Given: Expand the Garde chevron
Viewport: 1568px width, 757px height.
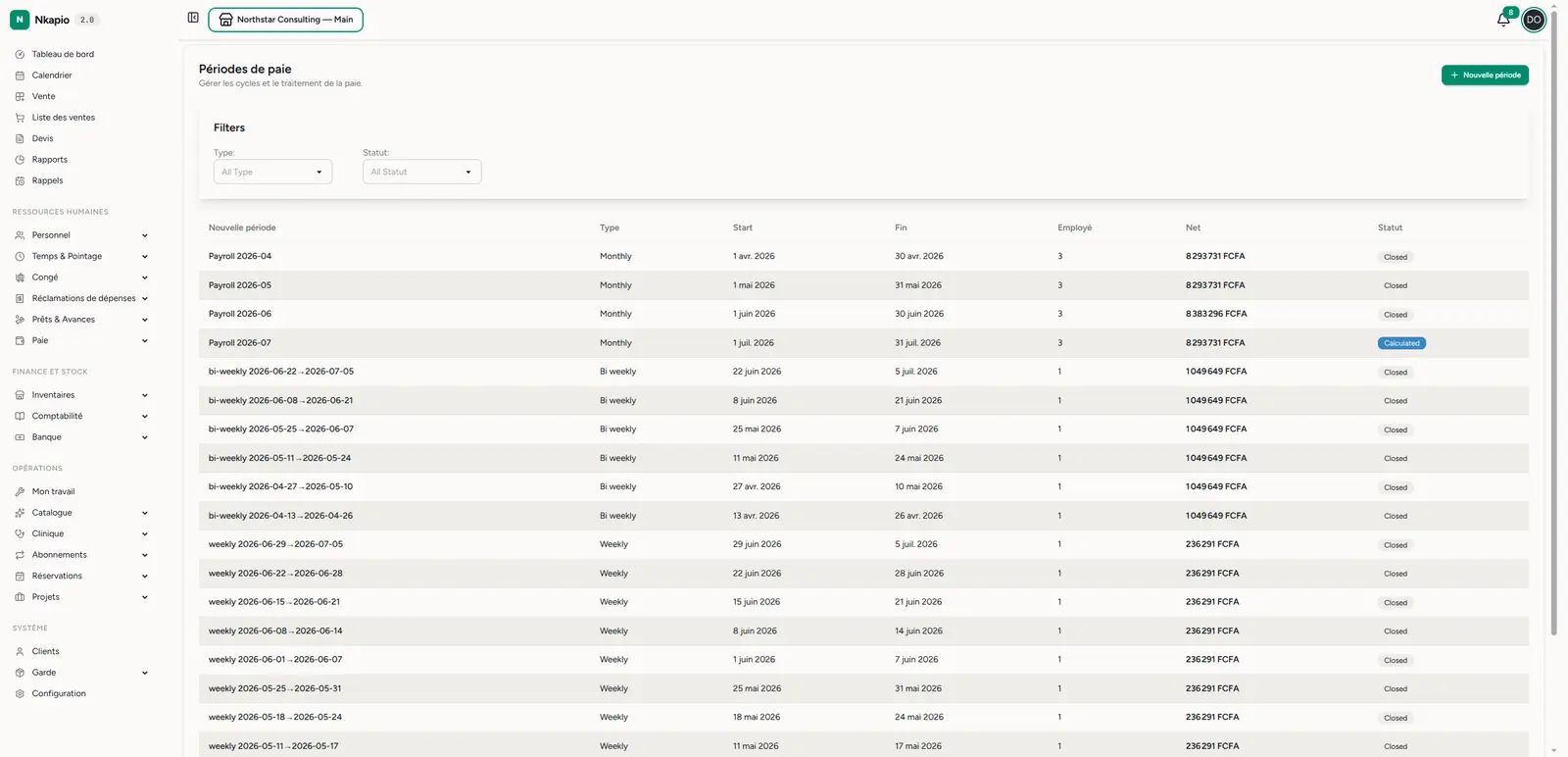Looking at the screenshot, I should pos(145,673).
